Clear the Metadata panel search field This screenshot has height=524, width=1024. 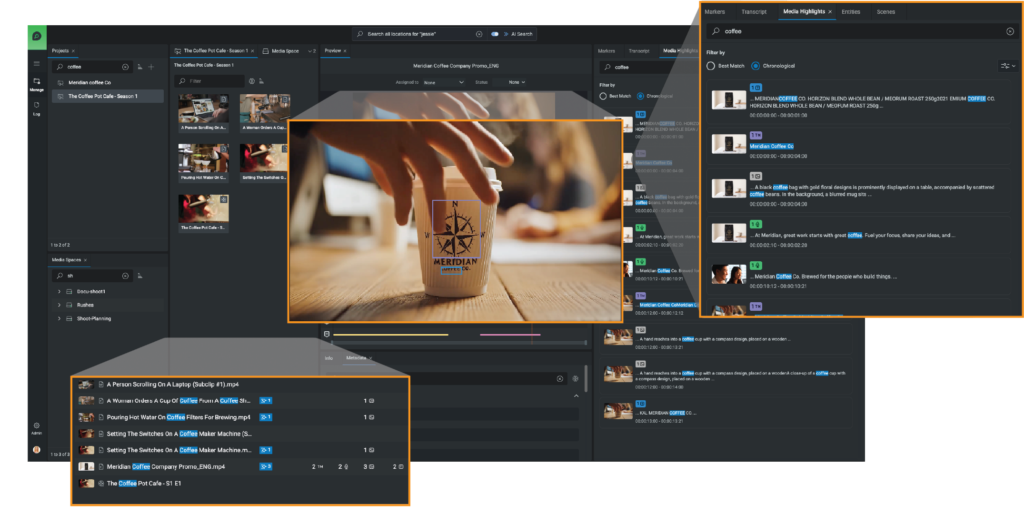(x=560, y=378)
